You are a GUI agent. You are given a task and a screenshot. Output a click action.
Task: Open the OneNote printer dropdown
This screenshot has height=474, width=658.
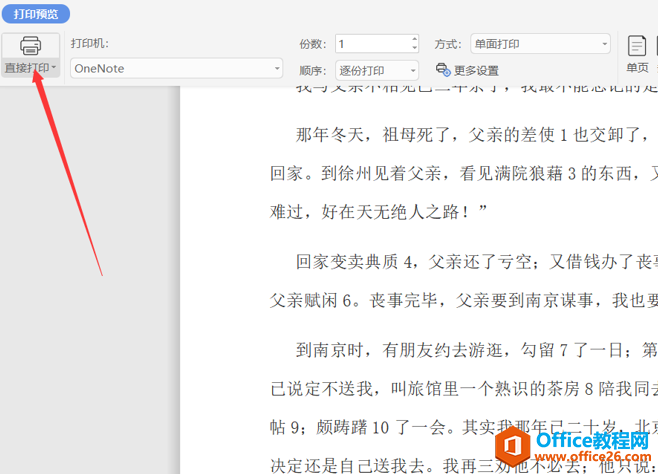(x=176, y=68)
